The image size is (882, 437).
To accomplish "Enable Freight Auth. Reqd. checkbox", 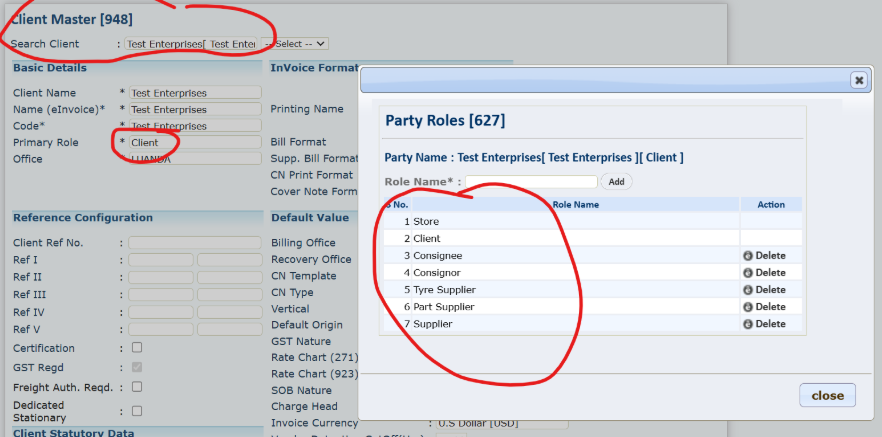I will click(x=137, y=386).
